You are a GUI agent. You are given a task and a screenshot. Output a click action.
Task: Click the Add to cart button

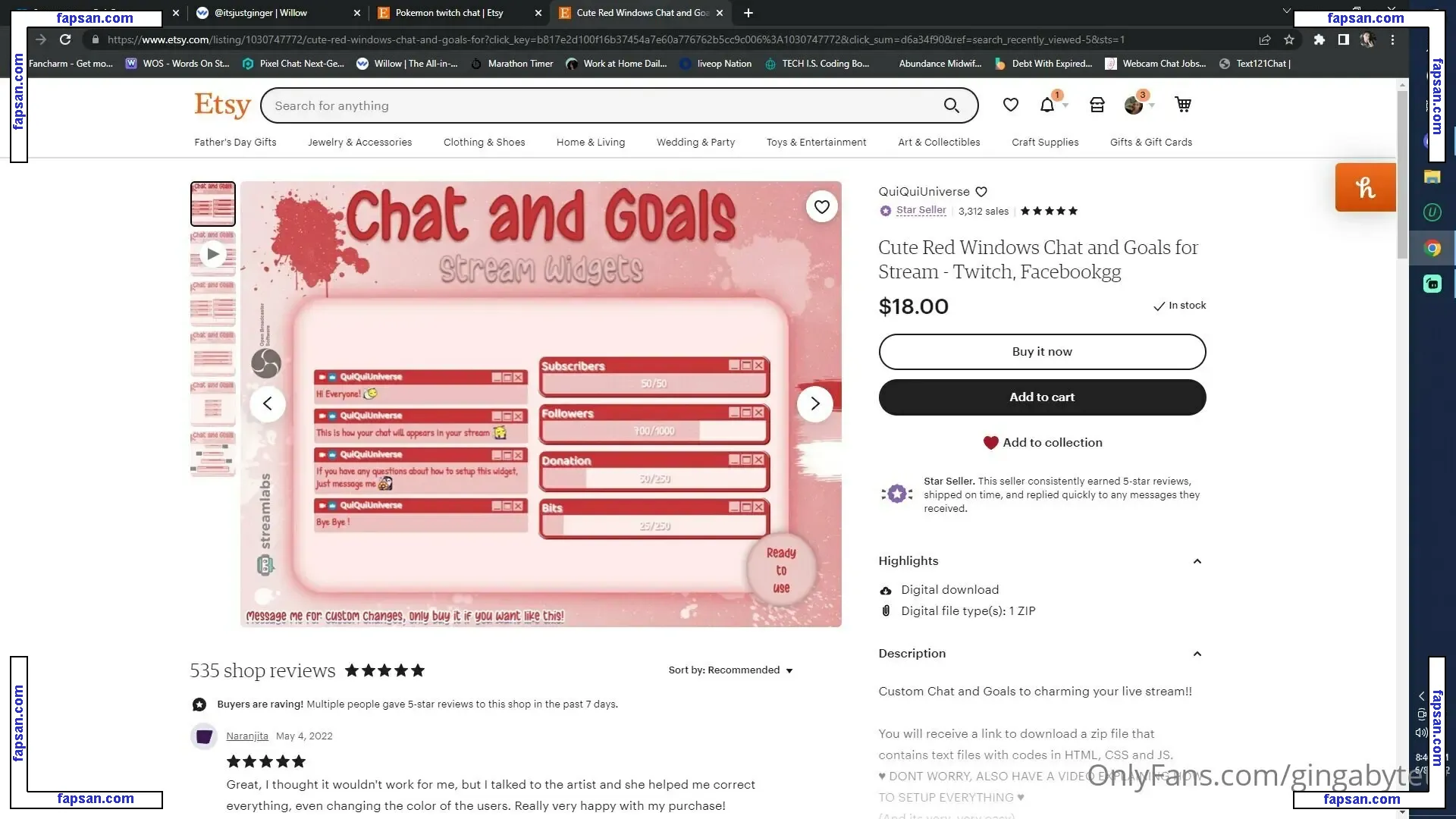click(1042, 397)
